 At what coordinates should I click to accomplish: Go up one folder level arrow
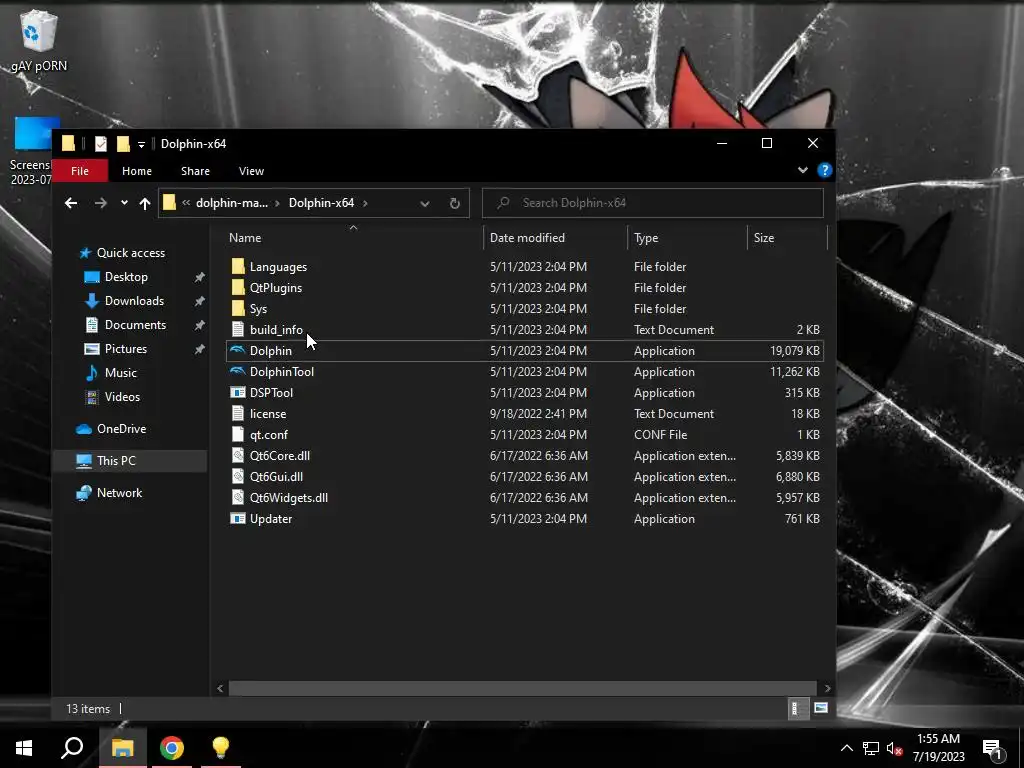[144, 203]
